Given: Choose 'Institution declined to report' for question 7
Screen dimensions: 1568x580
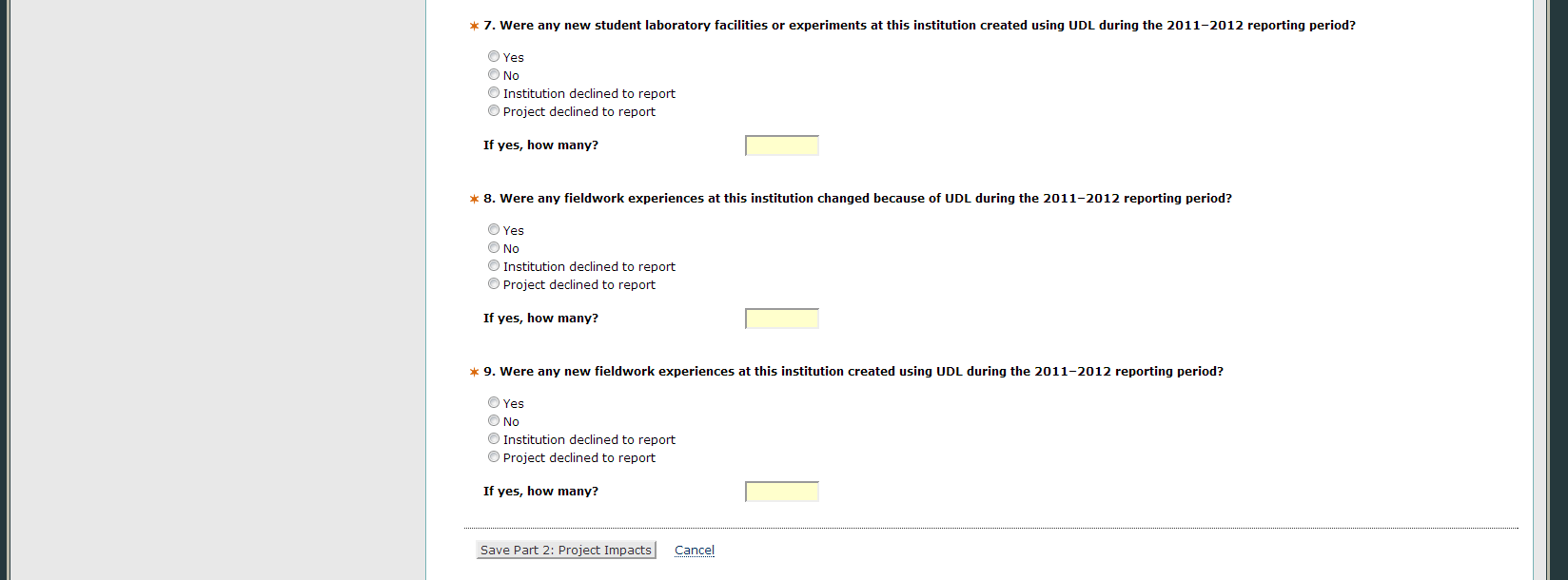Looking at the screenshot, I should (494, 93).
